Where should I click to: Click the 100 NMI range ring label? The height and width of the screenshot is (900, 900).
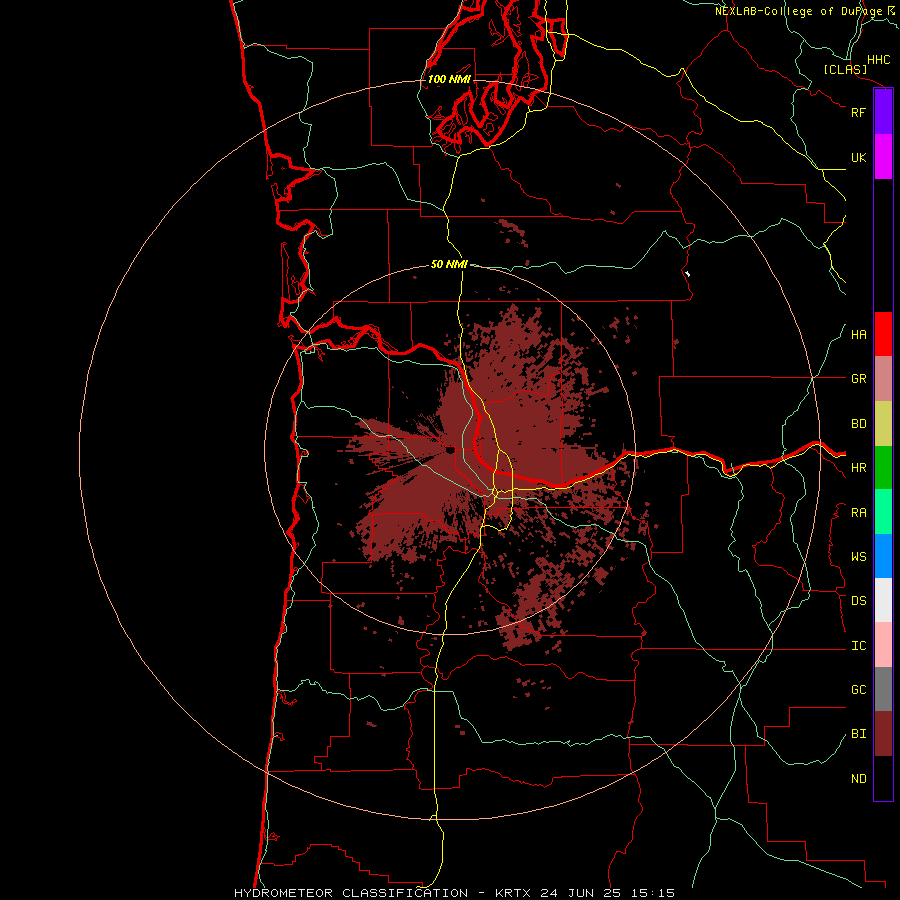[449, 79]
